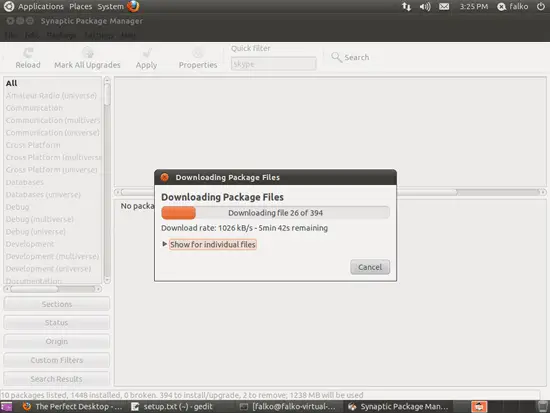The width and height of the screenshot is (550, 413).
Task: Select Communication (universe) section
Action: pyautogui.click(x=53, y=133)
